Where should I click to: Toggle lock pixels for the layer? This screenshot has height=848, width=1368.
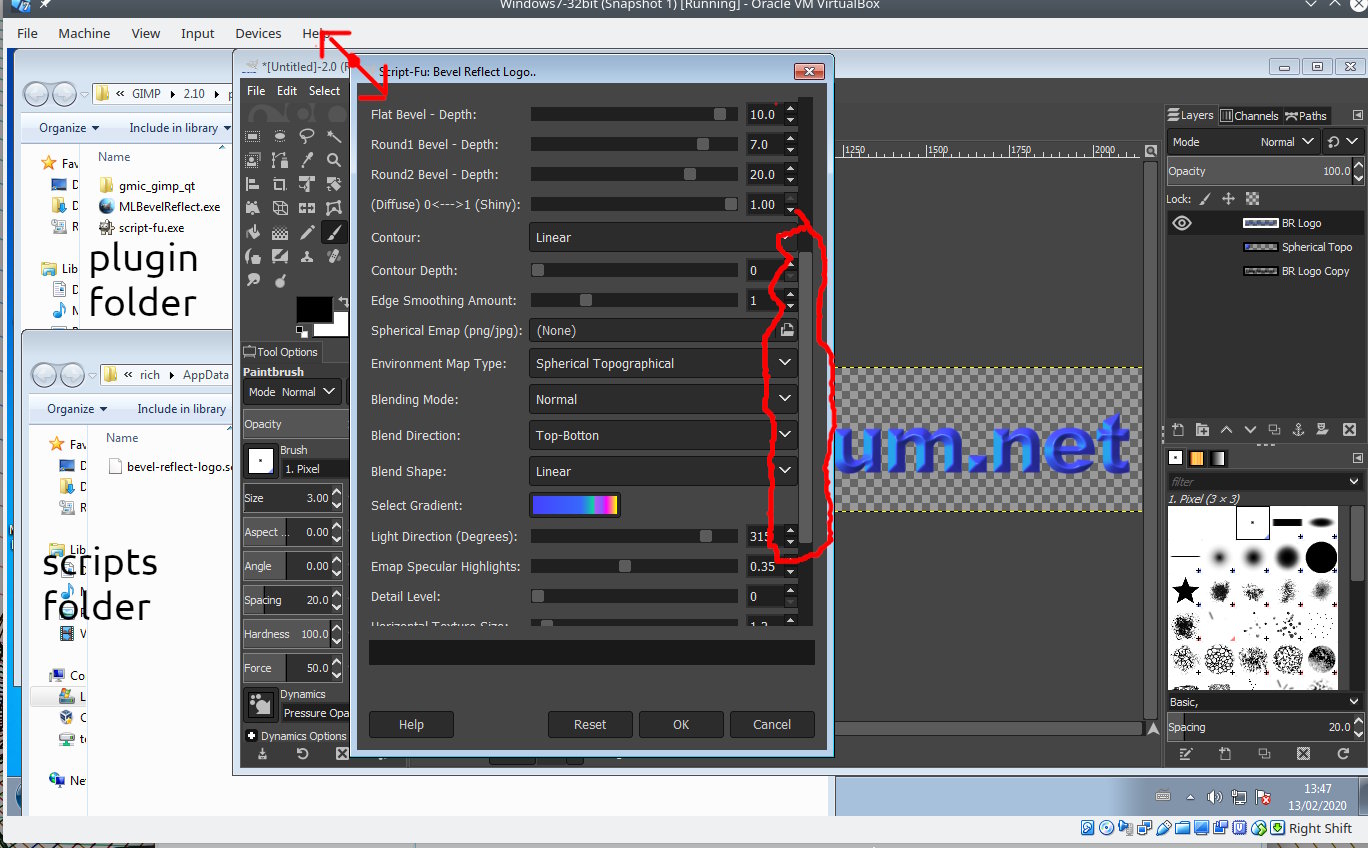[x=1205, y=199]
